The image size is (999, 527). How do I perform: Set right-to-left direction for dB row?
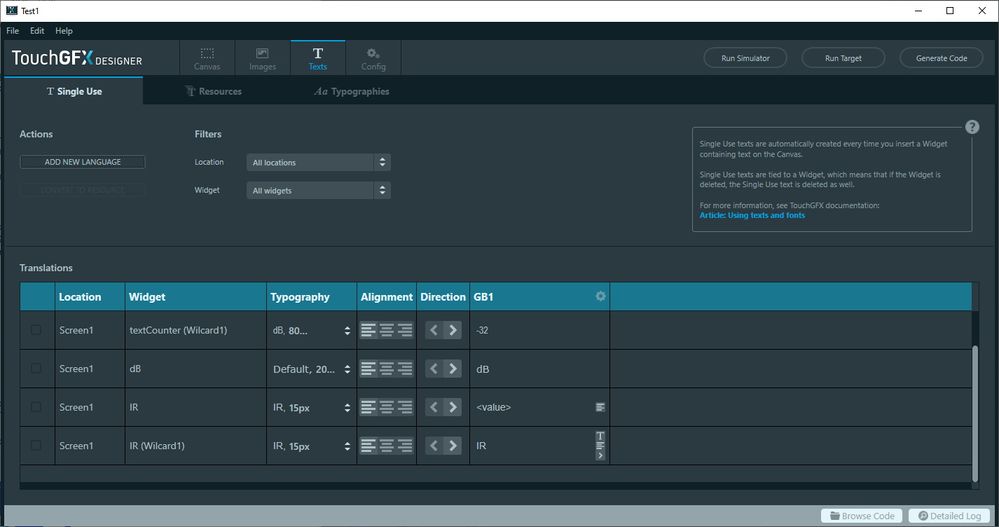click(x=434, y=369)
